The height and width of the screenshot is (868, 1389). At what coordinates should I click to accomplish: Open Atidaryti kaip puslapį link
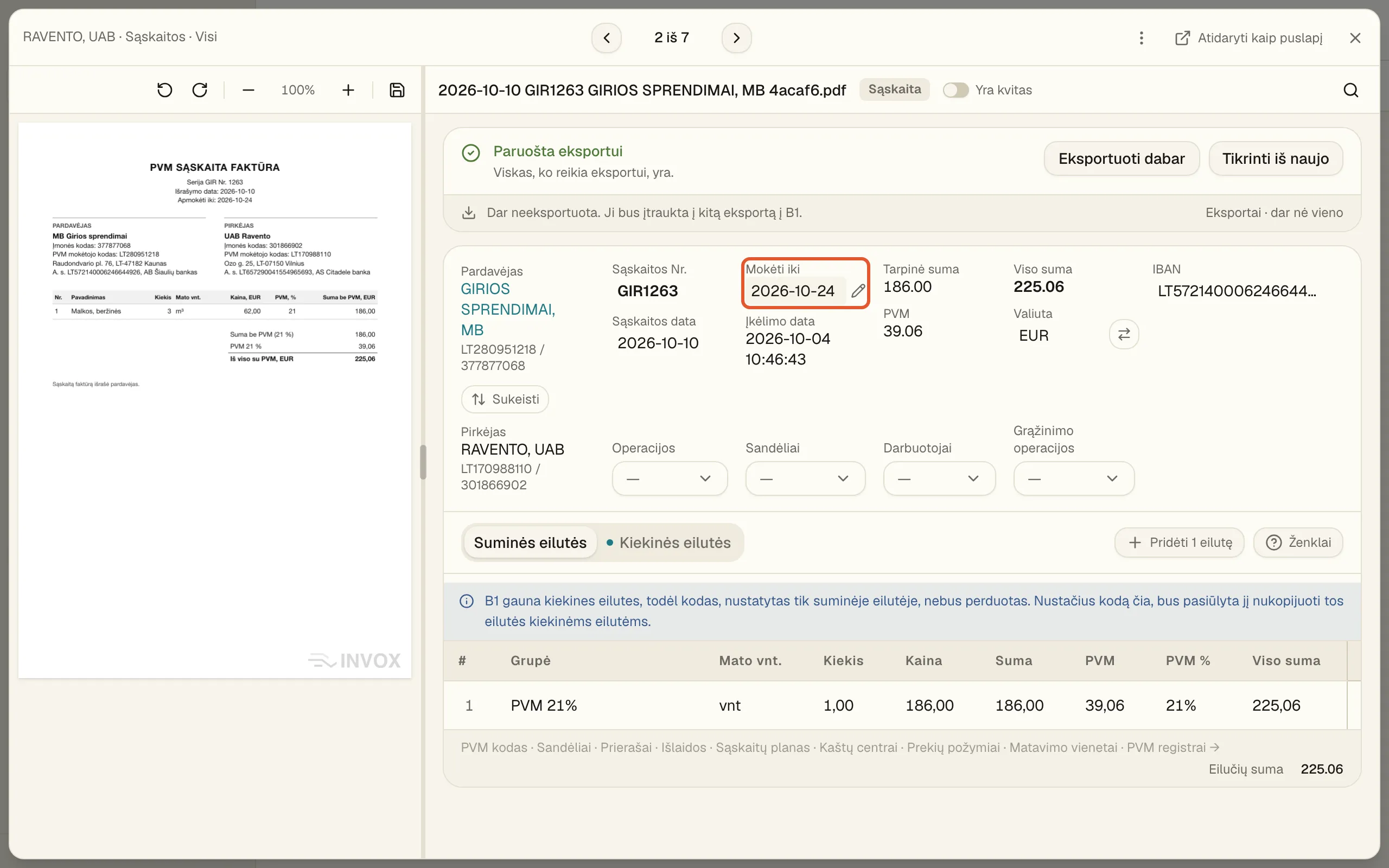(1248, 38)
